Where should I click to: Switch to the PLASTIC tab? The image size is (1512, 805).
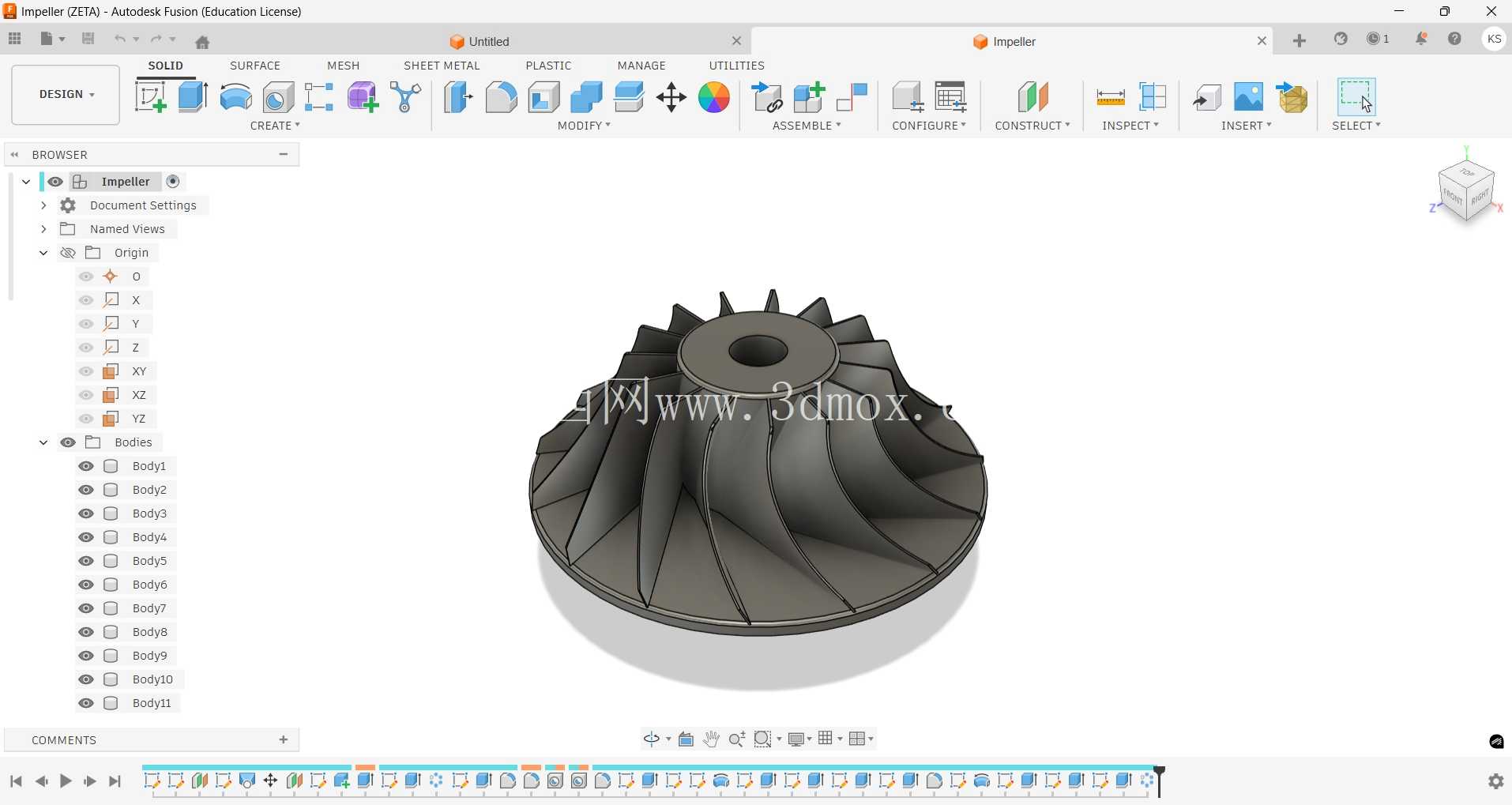tap(548, 66)
